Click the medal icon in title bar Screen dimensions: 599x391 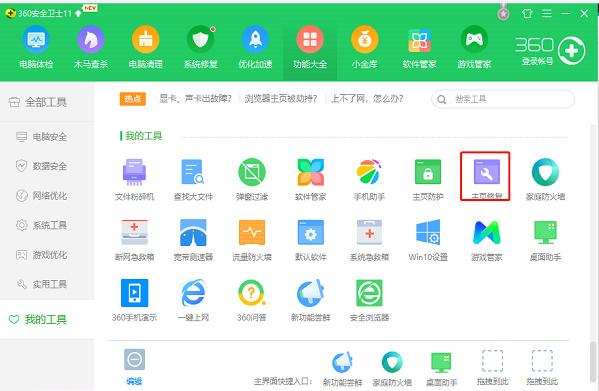pos(503,13)
